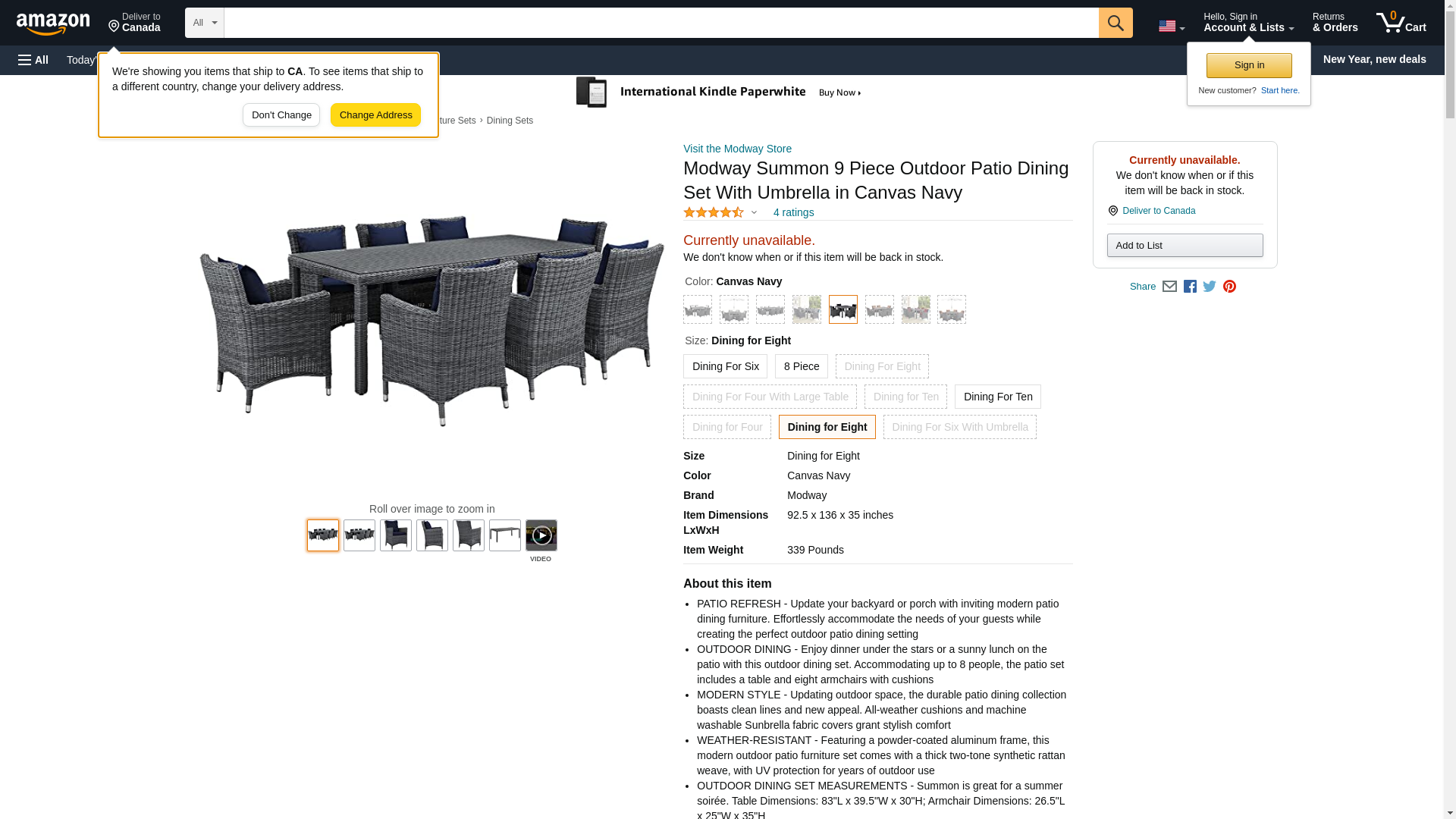
Task: Open New Year, new deals nav item
Action: (1374, 59)
